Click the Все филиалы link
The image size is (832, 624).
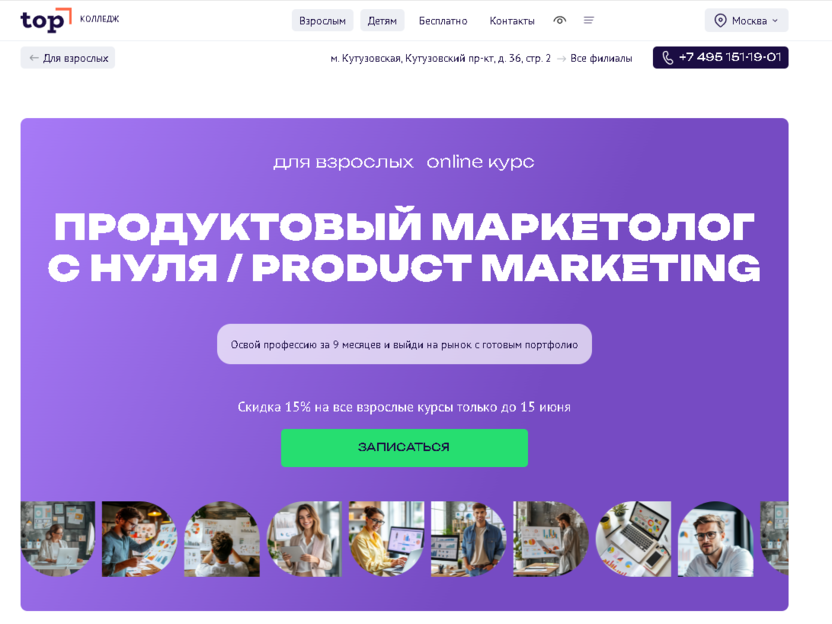(x=601, y=58)
